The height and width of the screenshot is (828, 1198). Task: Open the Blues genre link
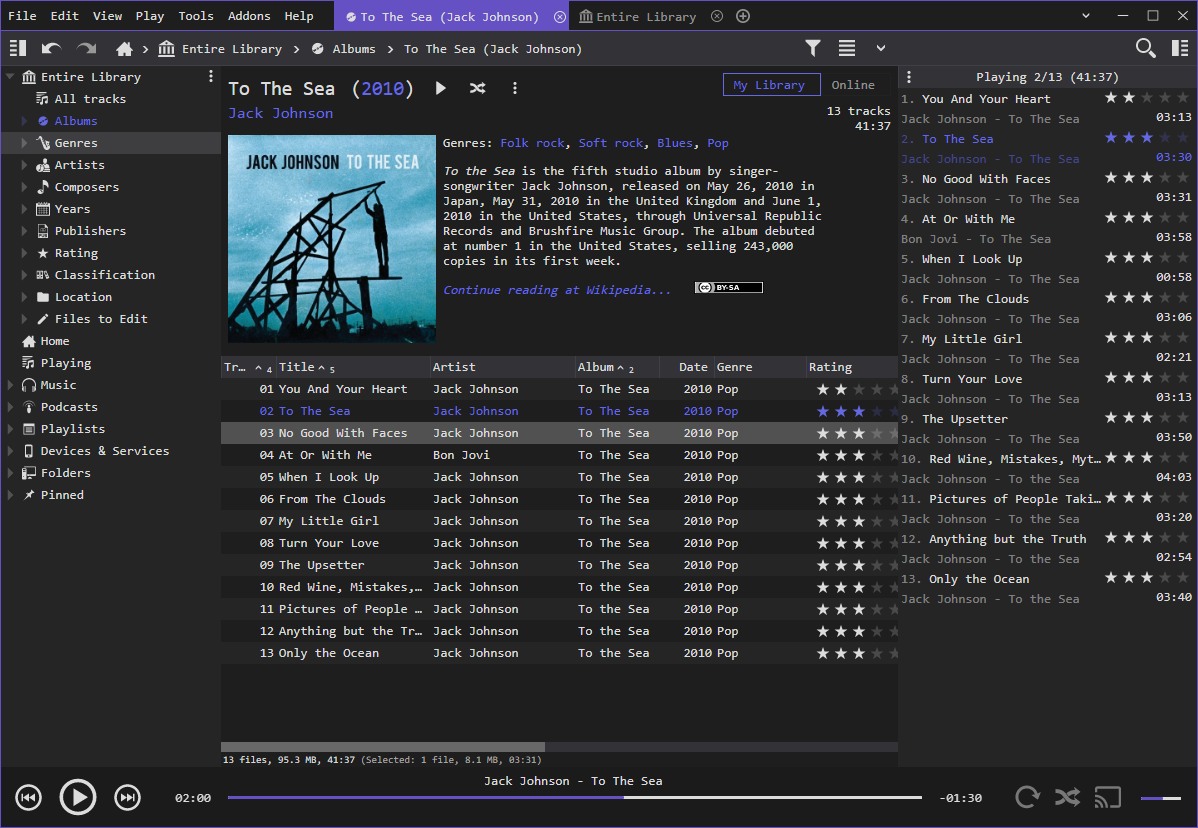[x=675, y=143]
